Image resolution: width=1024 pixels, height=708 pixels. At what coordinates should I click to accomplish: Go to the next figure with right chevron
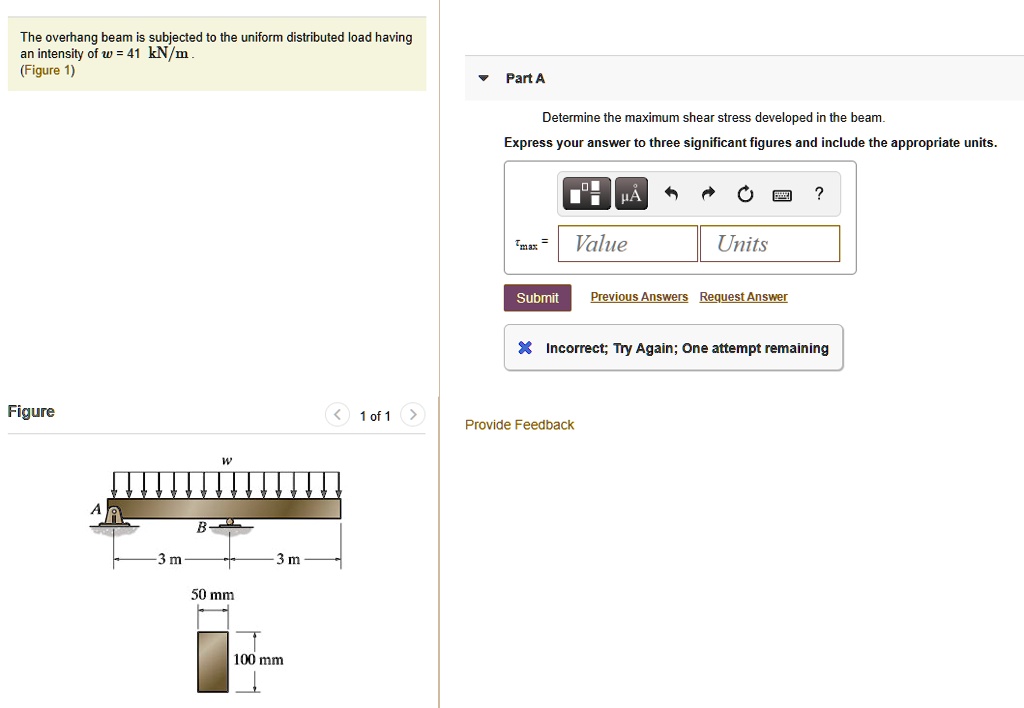412,414
